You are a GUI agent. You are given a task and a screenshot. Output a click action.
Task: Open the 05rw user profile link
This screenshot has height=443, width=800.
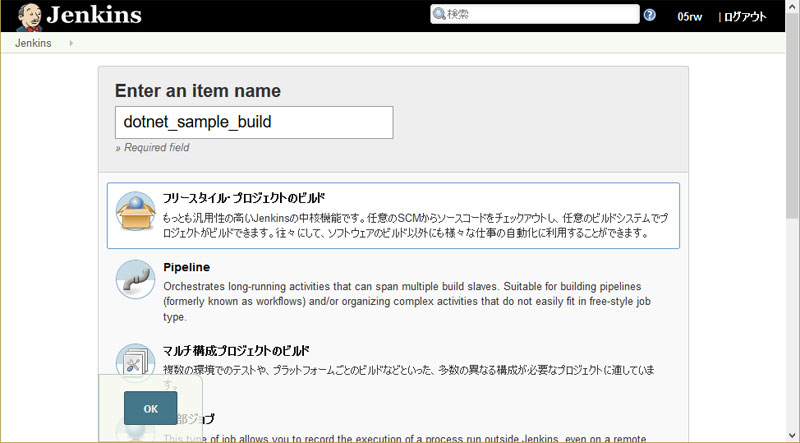click(x=689, y=17)
